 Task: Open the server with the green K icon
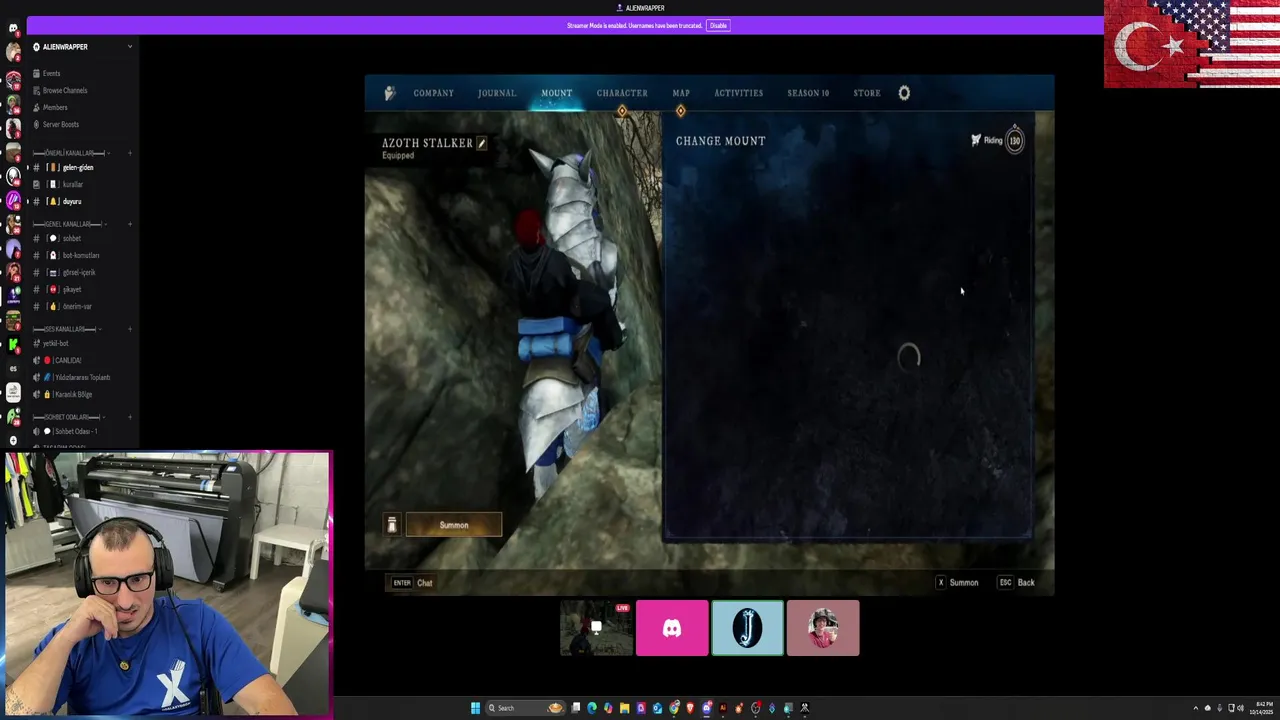click(13, 345)
